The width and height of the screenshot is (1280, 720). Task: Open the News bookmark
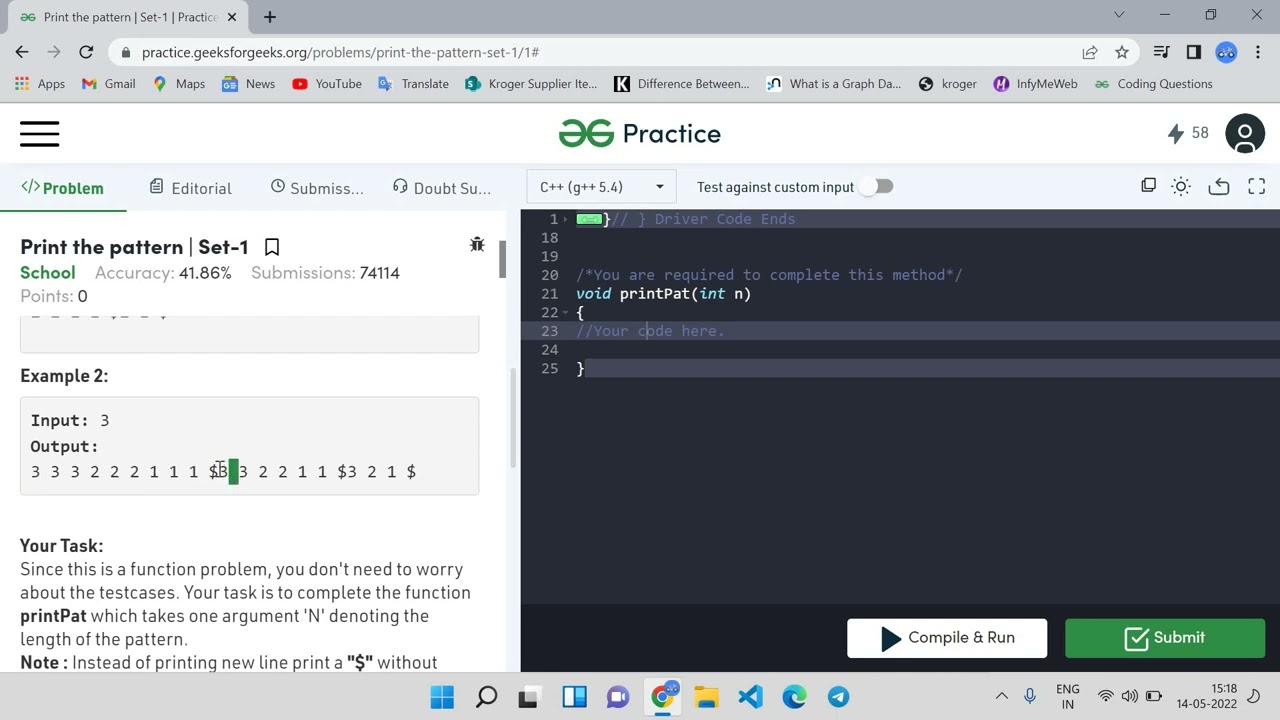click(248, 84)
